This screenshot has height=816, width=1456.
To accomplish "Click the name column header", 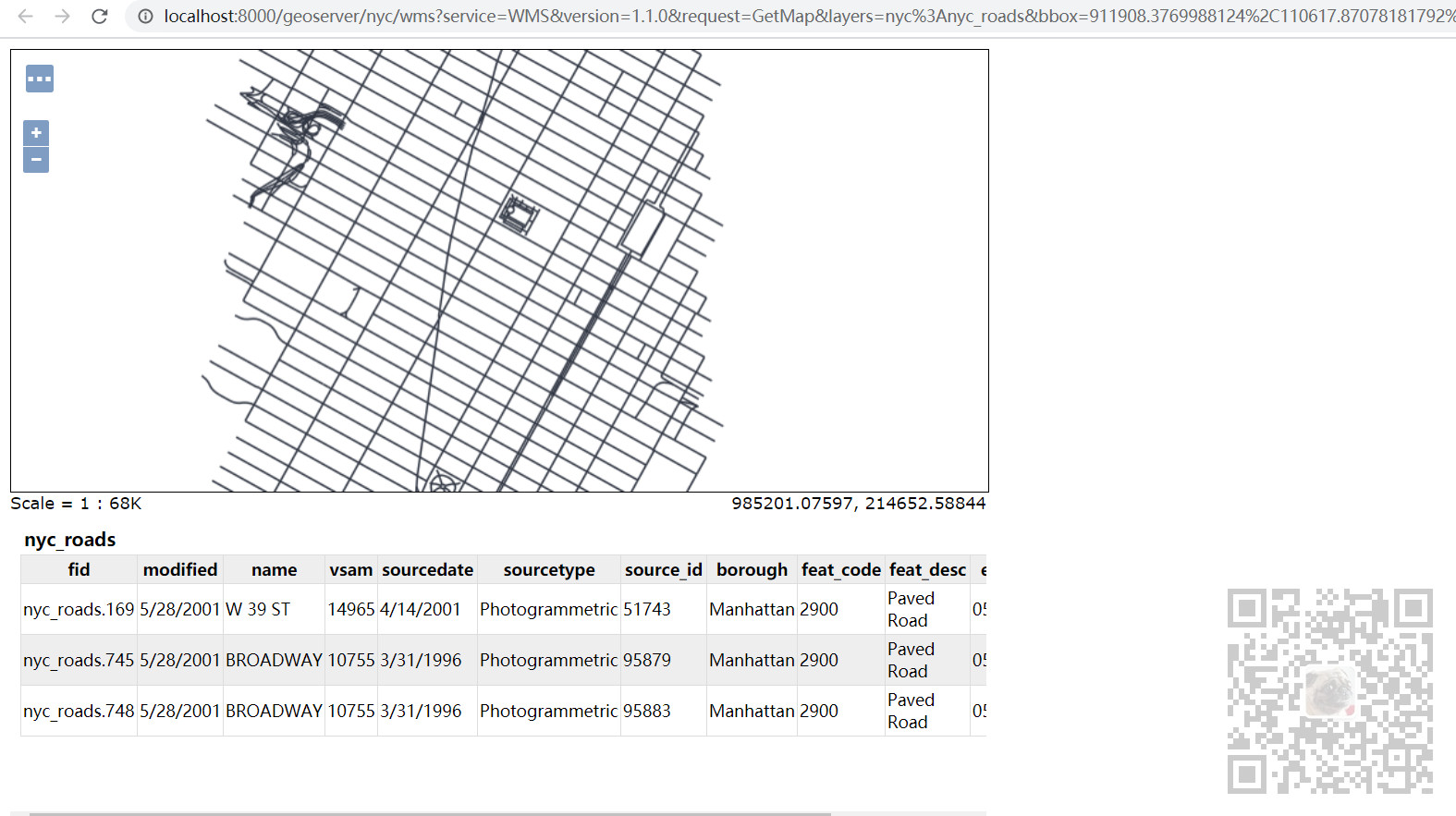I will coord(275,569).
